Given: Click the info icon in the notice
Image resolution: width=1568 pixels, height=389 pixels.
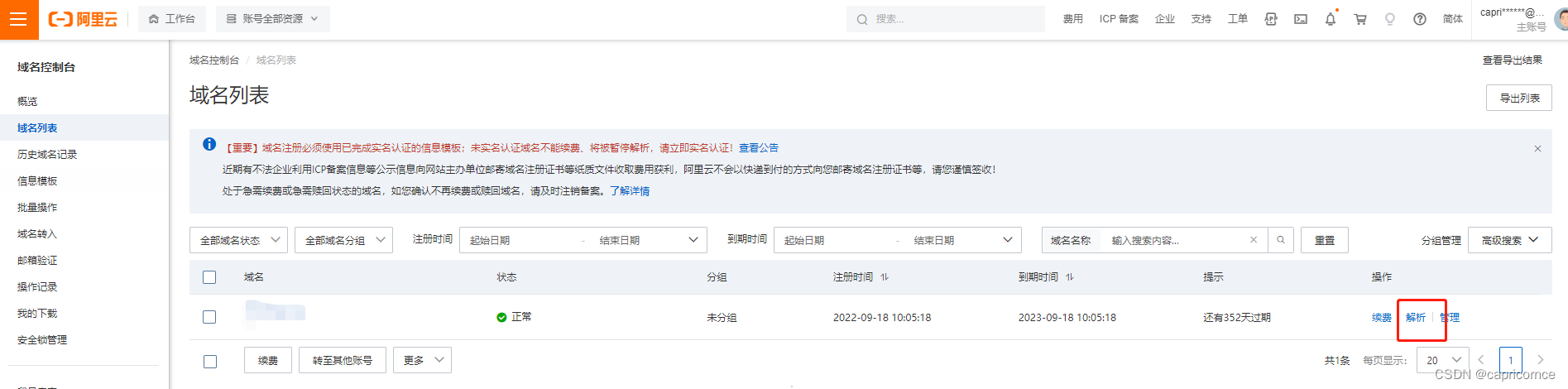Looking at the screenshot, I should tap(209, 145).
